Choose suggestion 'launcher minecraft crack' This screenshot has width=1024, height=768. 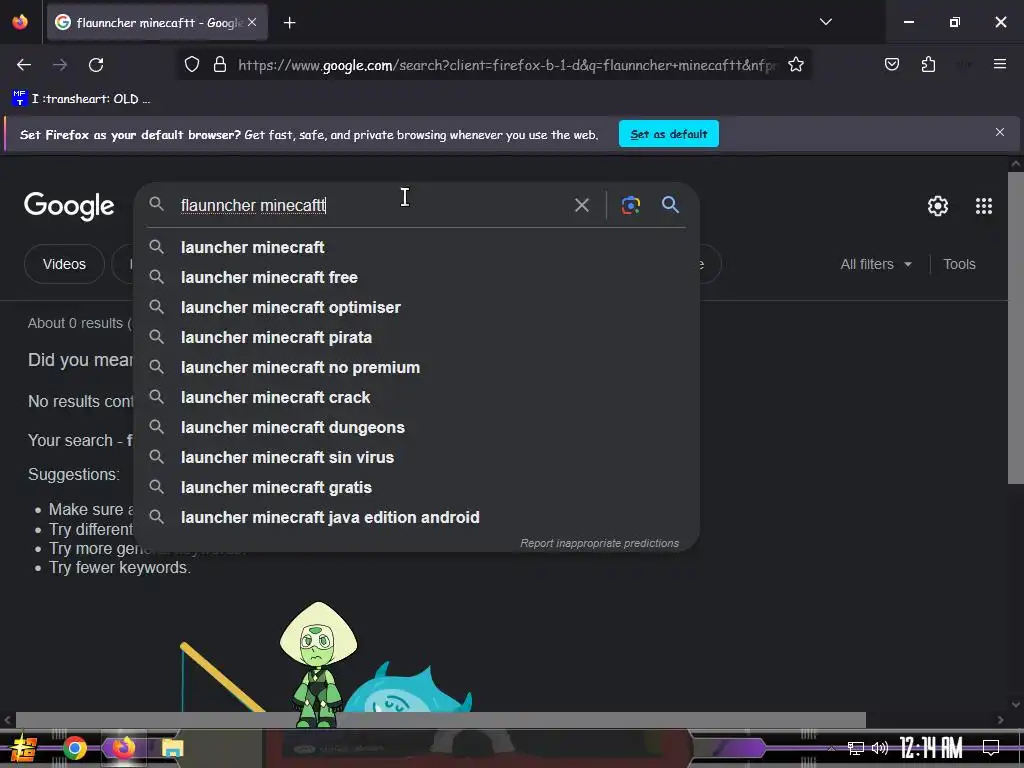pyautogui.click(x=416, y=398)
